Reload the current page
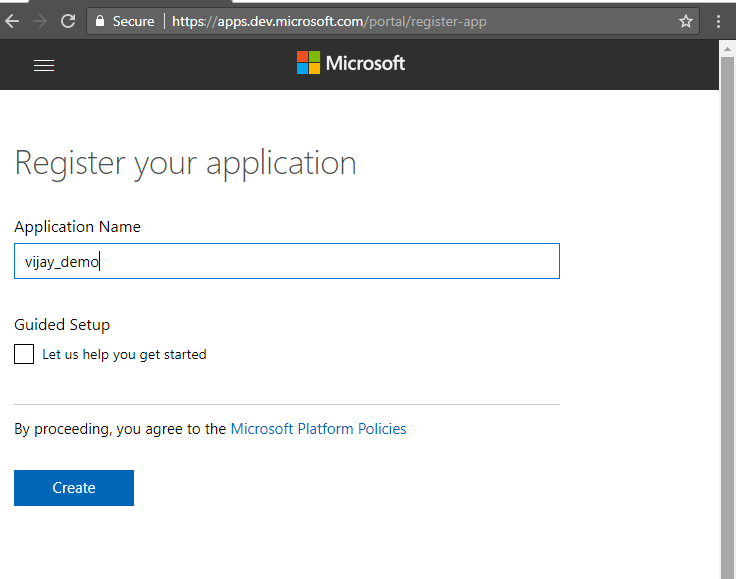This screenshot has height=579, width=736. [68, 21]
